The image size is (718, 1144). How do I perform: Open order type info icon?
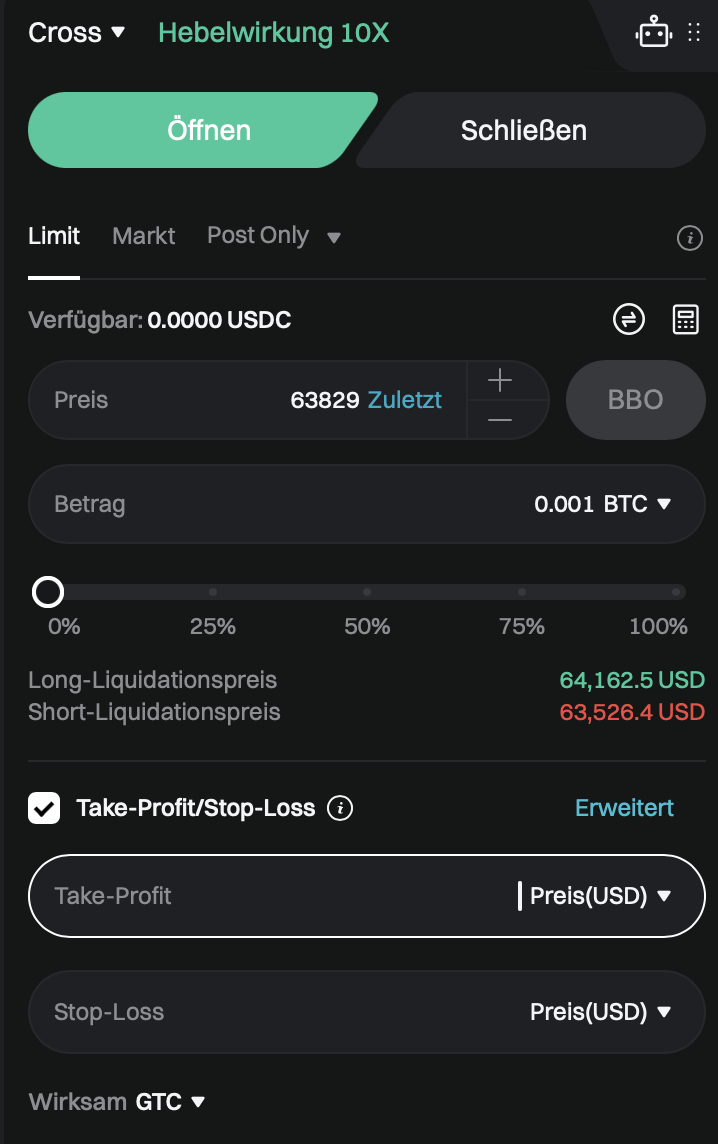(x=690, y=237)
